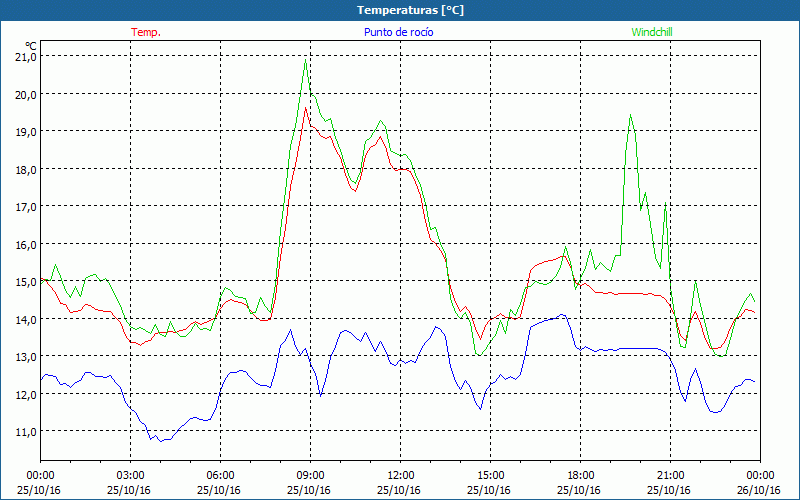
Task: Click the 12,0 y-axis value
Action: 26,394
